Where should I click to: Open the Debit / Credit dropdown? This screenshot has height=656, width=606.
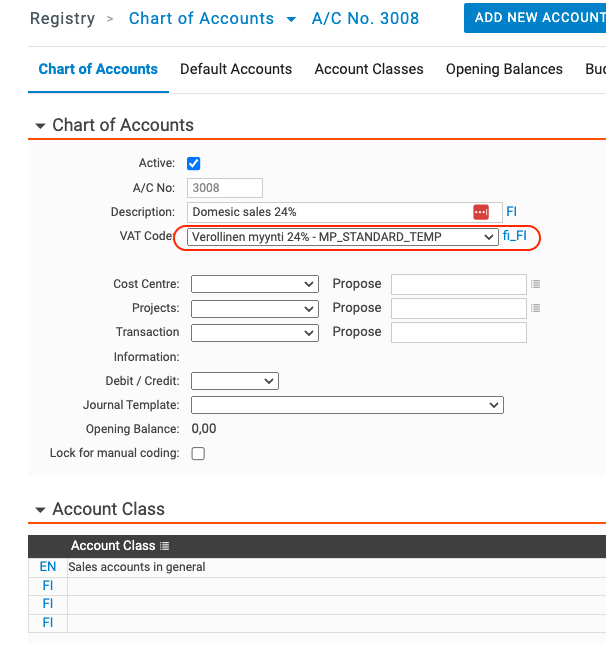pyautogui.click(x=235, y=381)
